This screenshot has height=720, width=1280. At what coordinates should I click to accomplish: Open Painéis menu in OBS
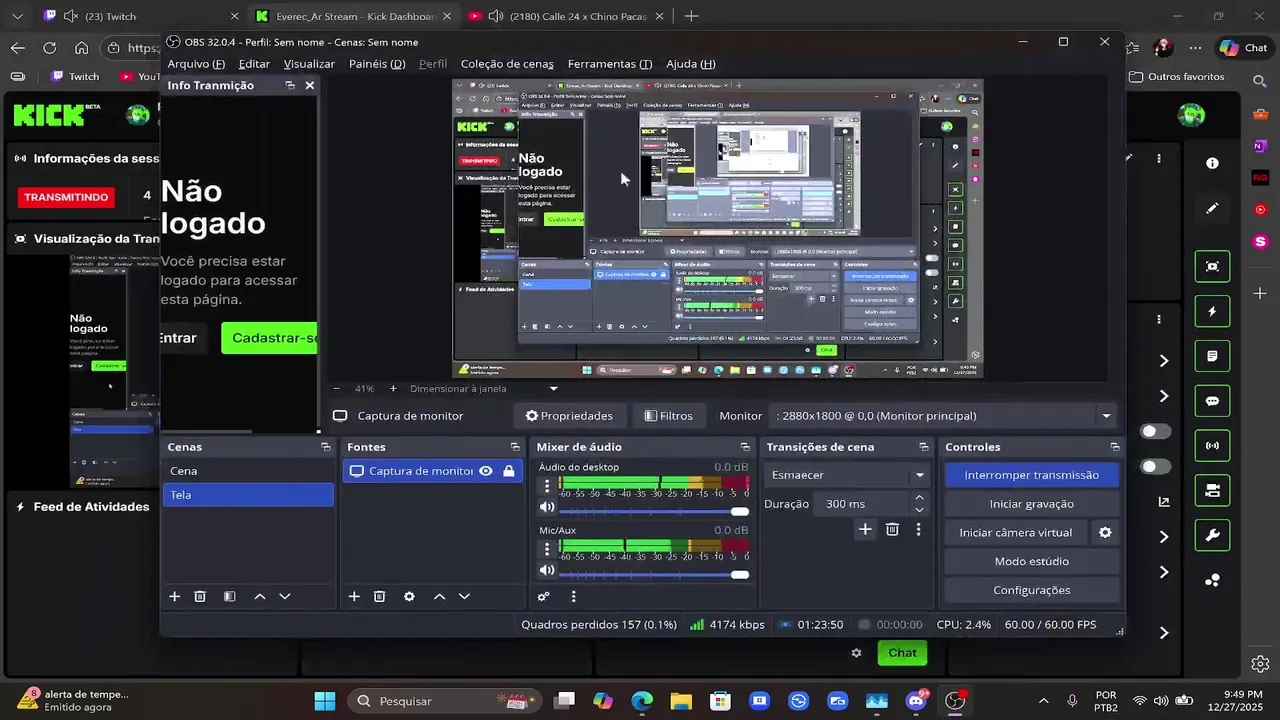pos(377,64)
